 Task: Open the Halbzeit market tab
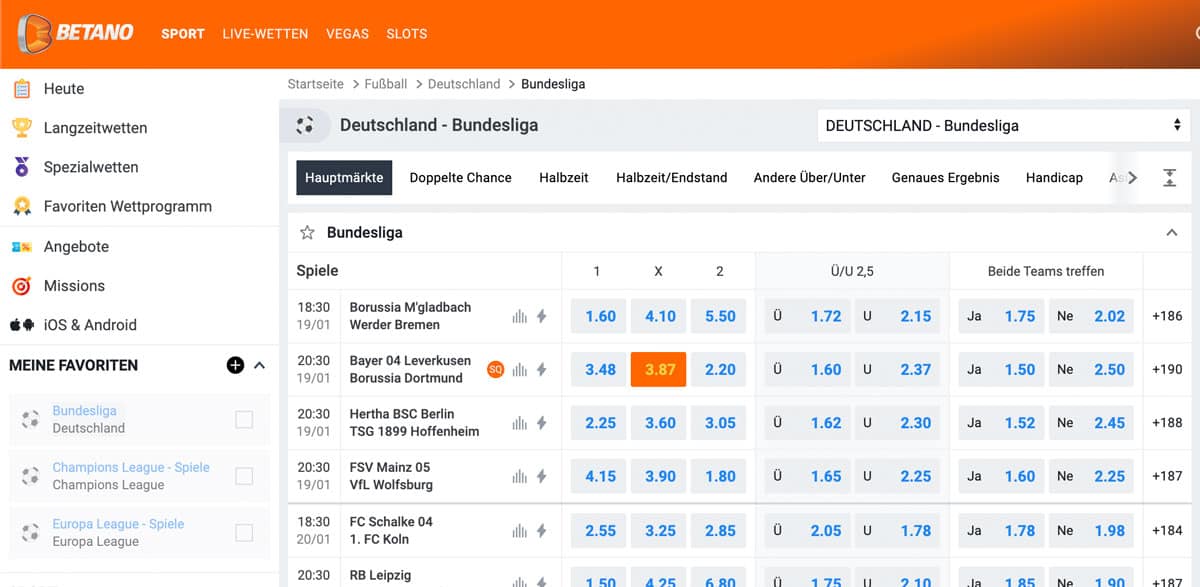point(564,178)
